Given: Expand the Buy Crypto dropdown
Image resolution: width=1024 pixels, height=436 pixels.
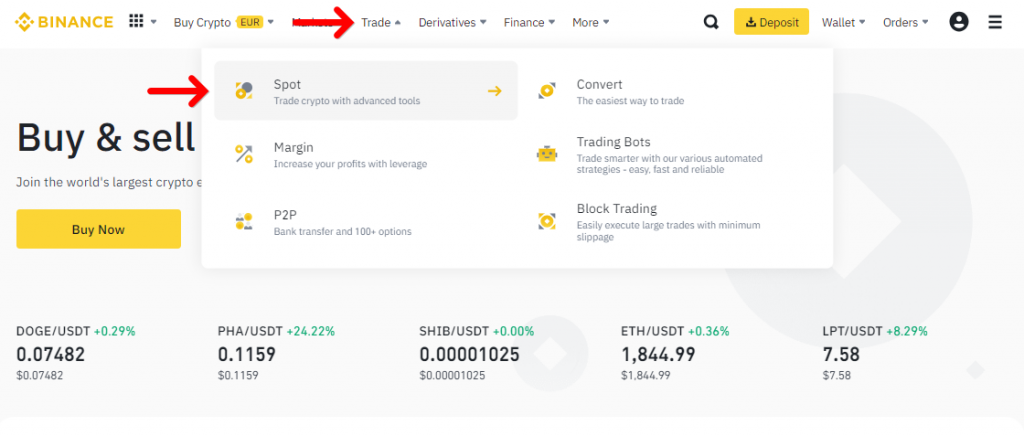Looking at the screenshot, I should 223,22.
